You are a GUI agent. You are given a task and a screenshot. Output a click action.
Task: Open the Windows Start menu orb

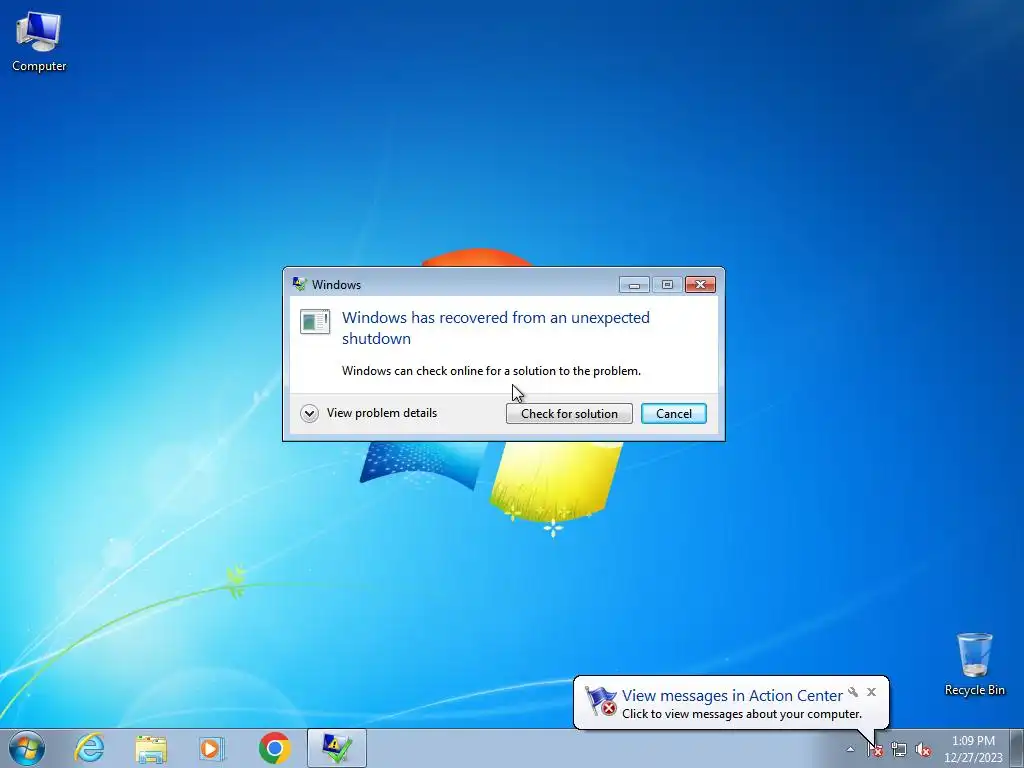pyautogui.click(x=27, y=748)
